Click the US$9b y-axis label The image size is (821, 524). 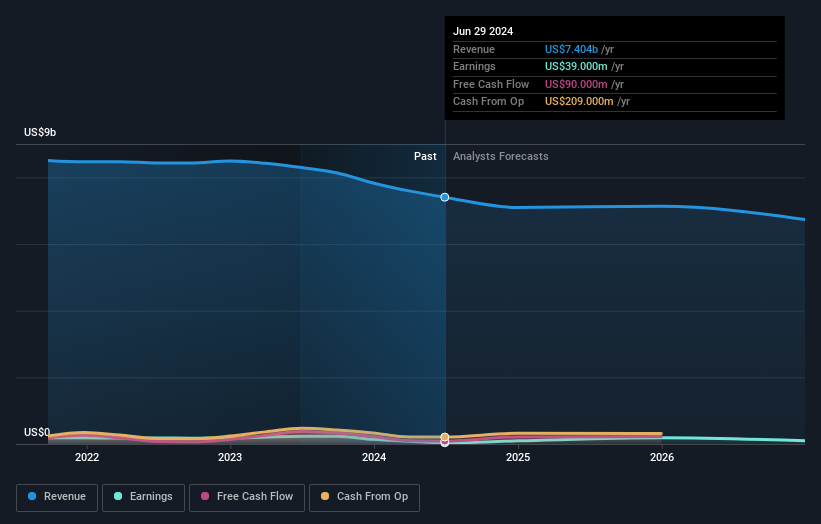pyautogui.click(x=40, y=132)
